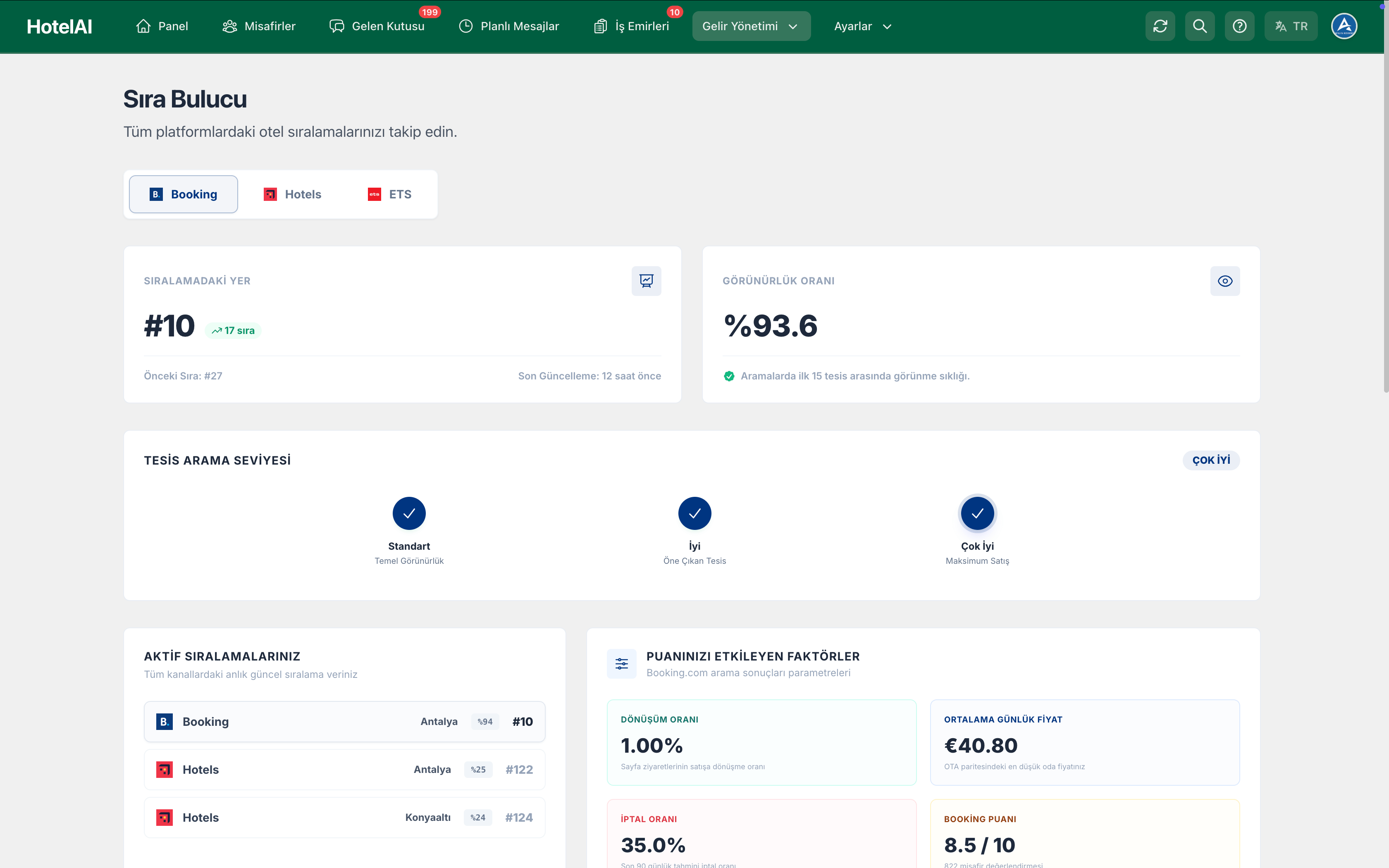
Task: Open the Panel home icon
Action: pyautogui.click(x=143, y=26)
